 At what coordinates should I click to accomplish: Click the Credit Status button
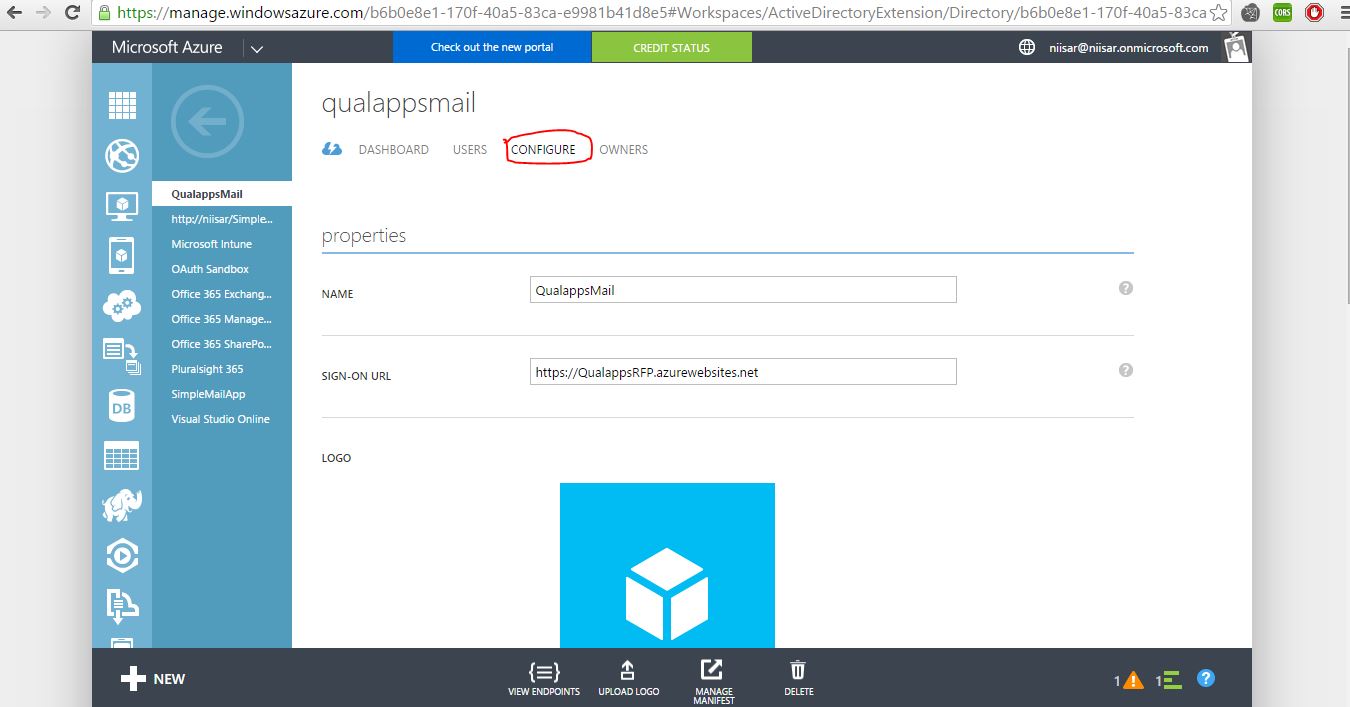[672, 47]
